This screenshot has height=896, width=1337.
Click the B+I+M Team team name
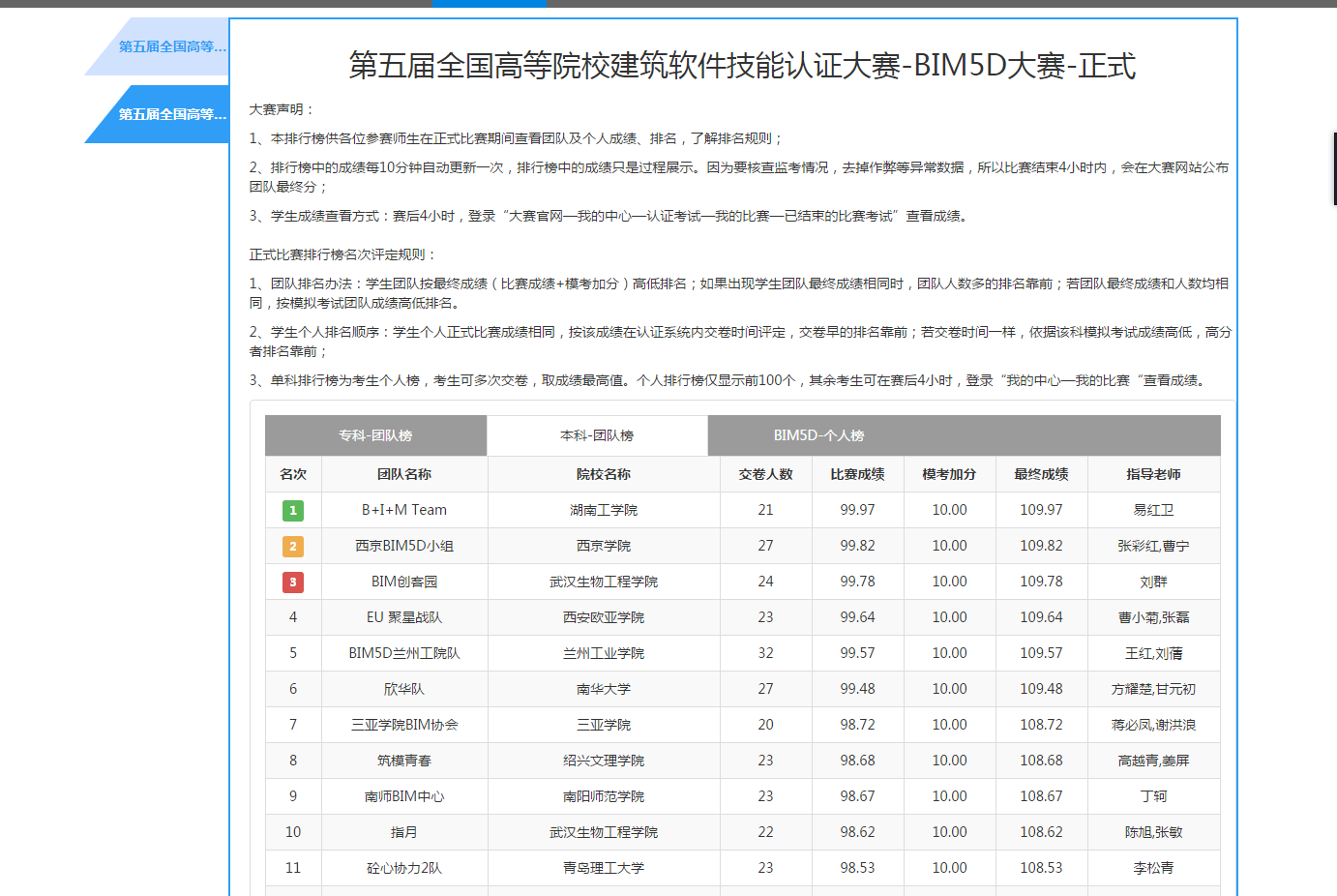(x=404, y=510)
